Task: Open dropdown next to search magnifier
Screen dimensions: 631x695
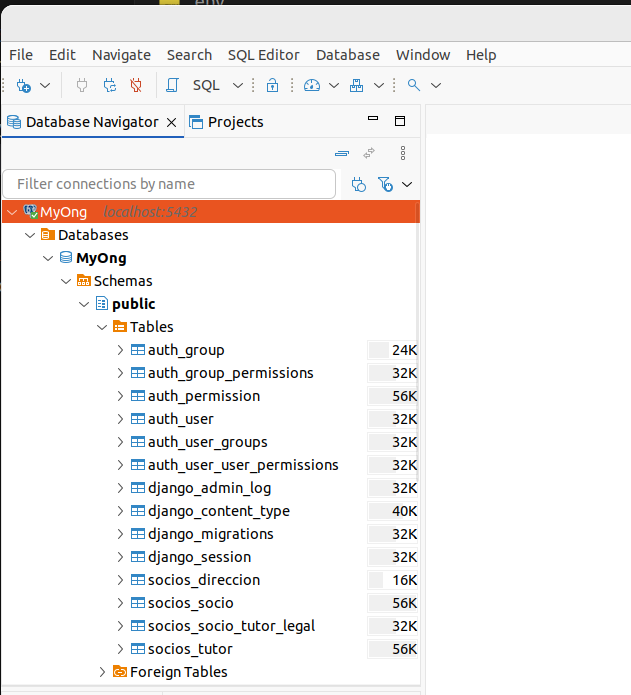Action: click(x=436, y=85)
